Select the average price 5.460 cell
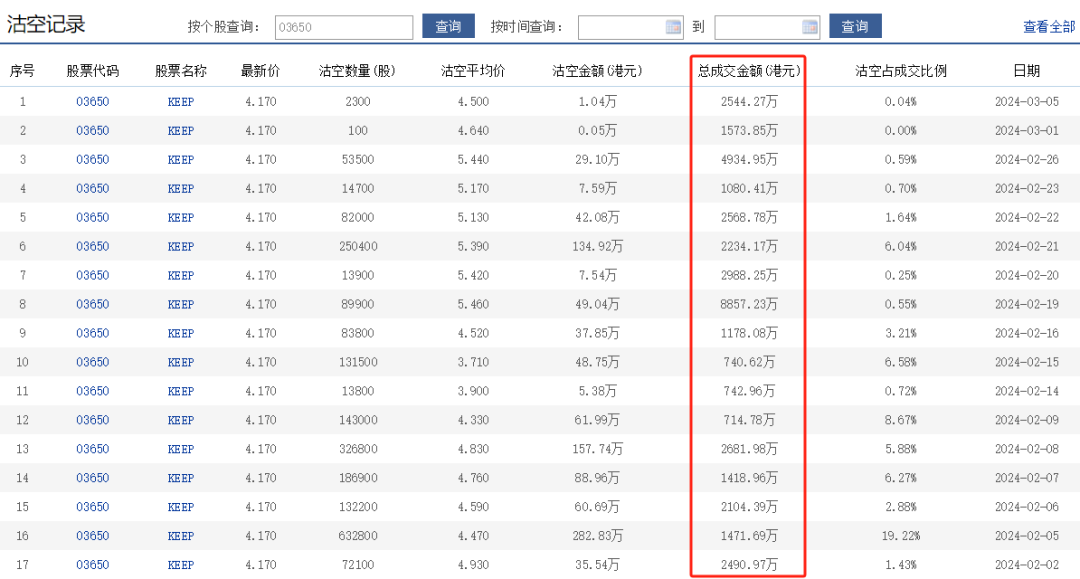Screen dimensions: 1080x579 [473, 304]
